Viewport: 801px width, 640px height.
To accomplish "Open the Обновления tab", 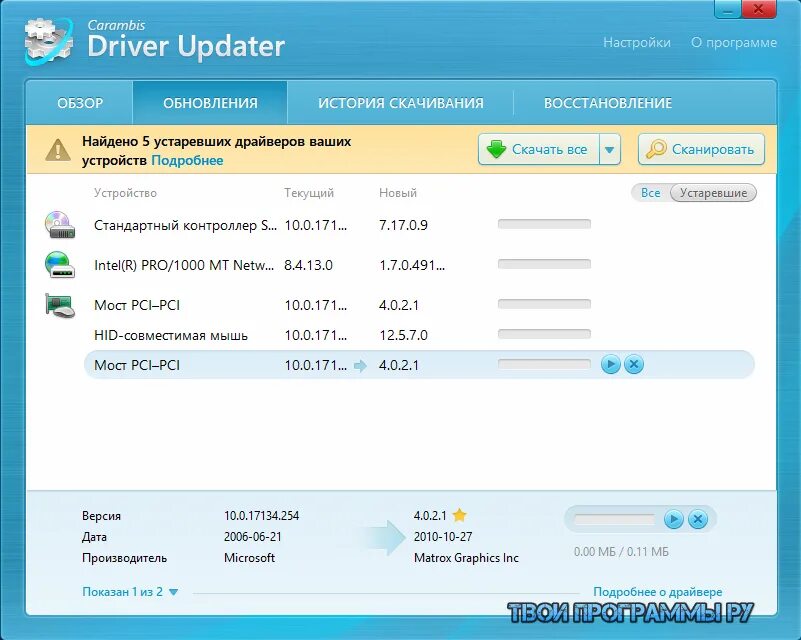I will click(210, 103).
